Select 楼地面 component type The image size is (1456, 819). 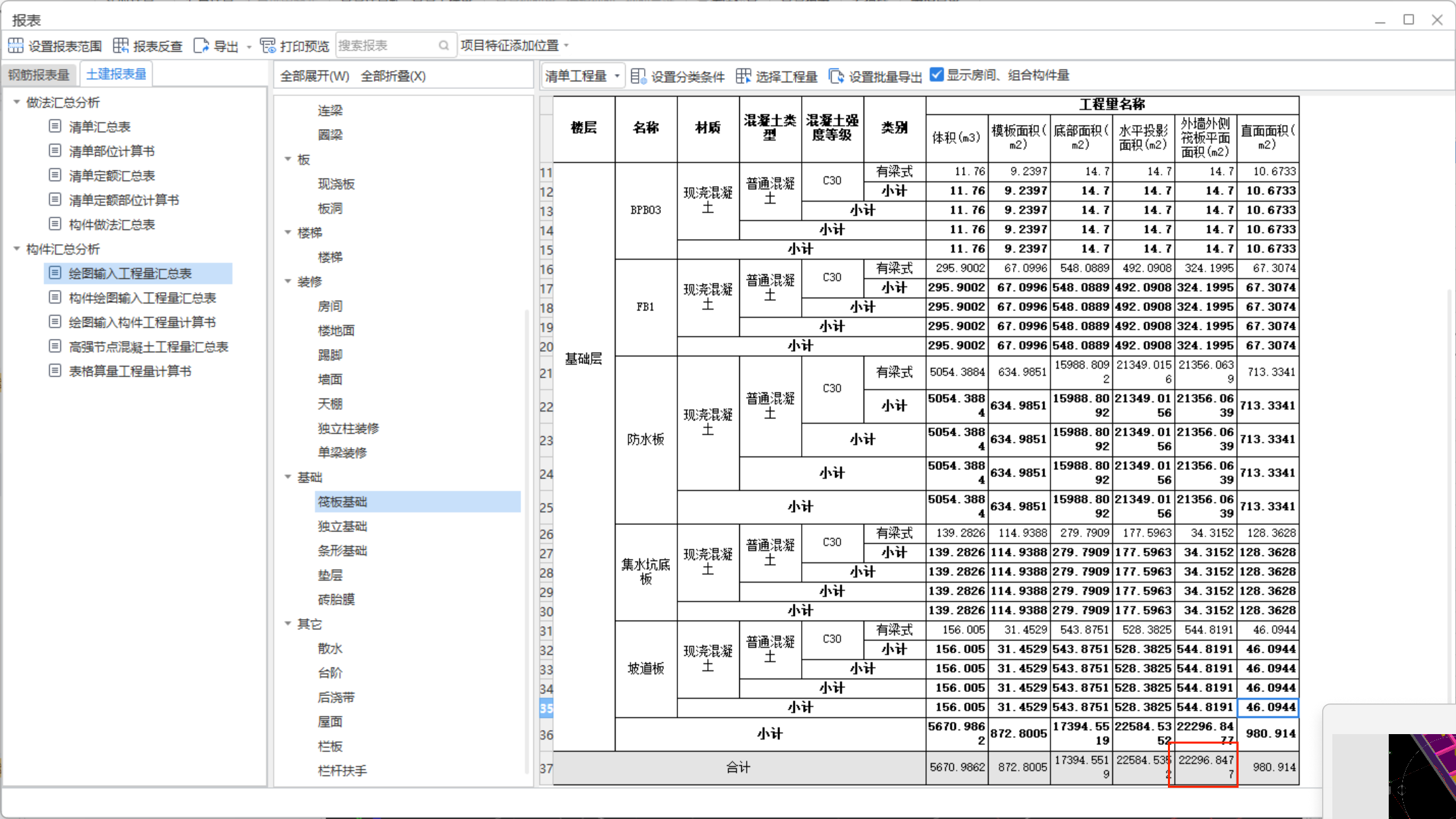[336, 330]
